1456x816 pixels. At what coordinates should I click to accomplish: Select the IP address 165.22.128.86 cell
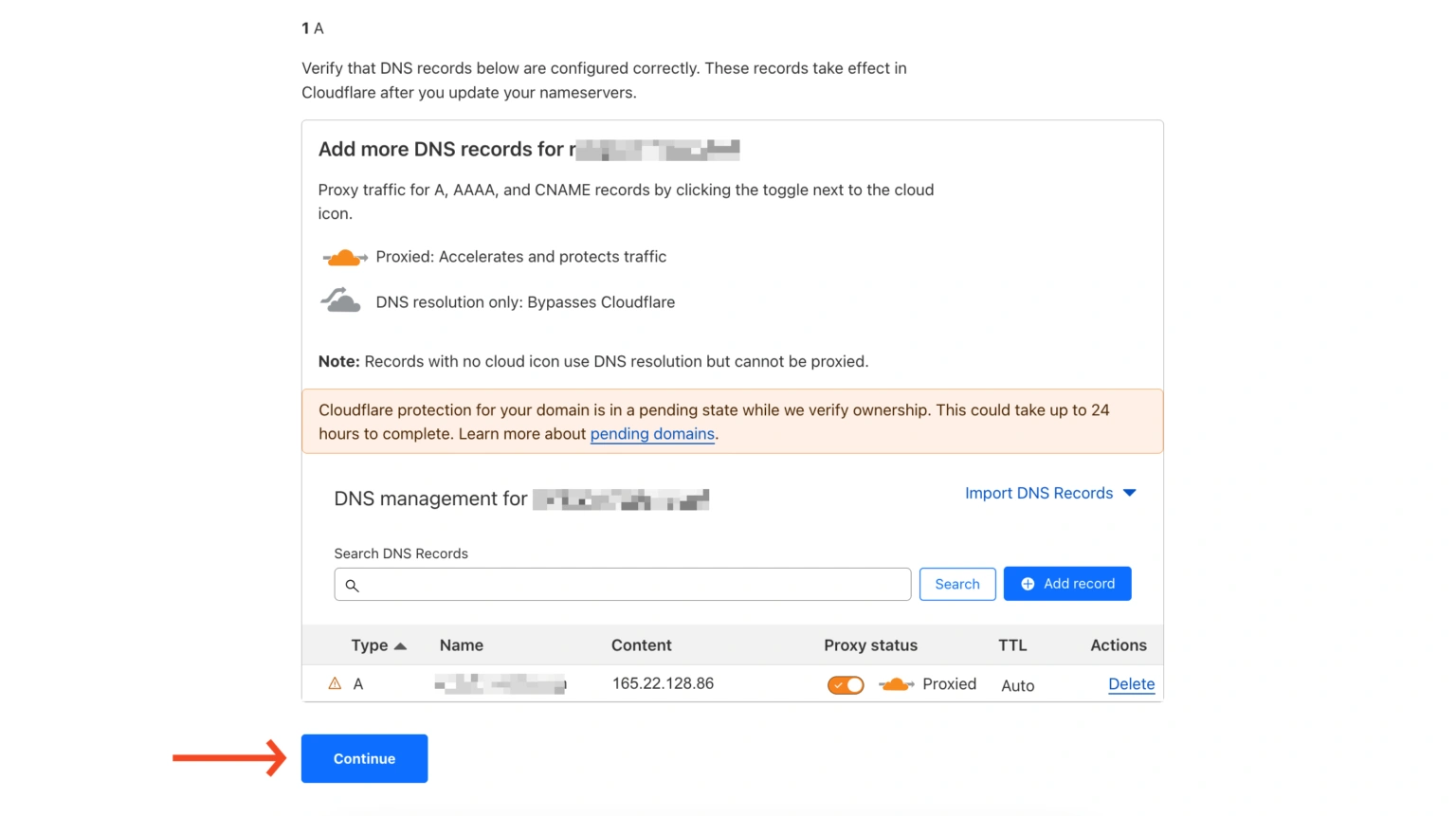point(663,683)
